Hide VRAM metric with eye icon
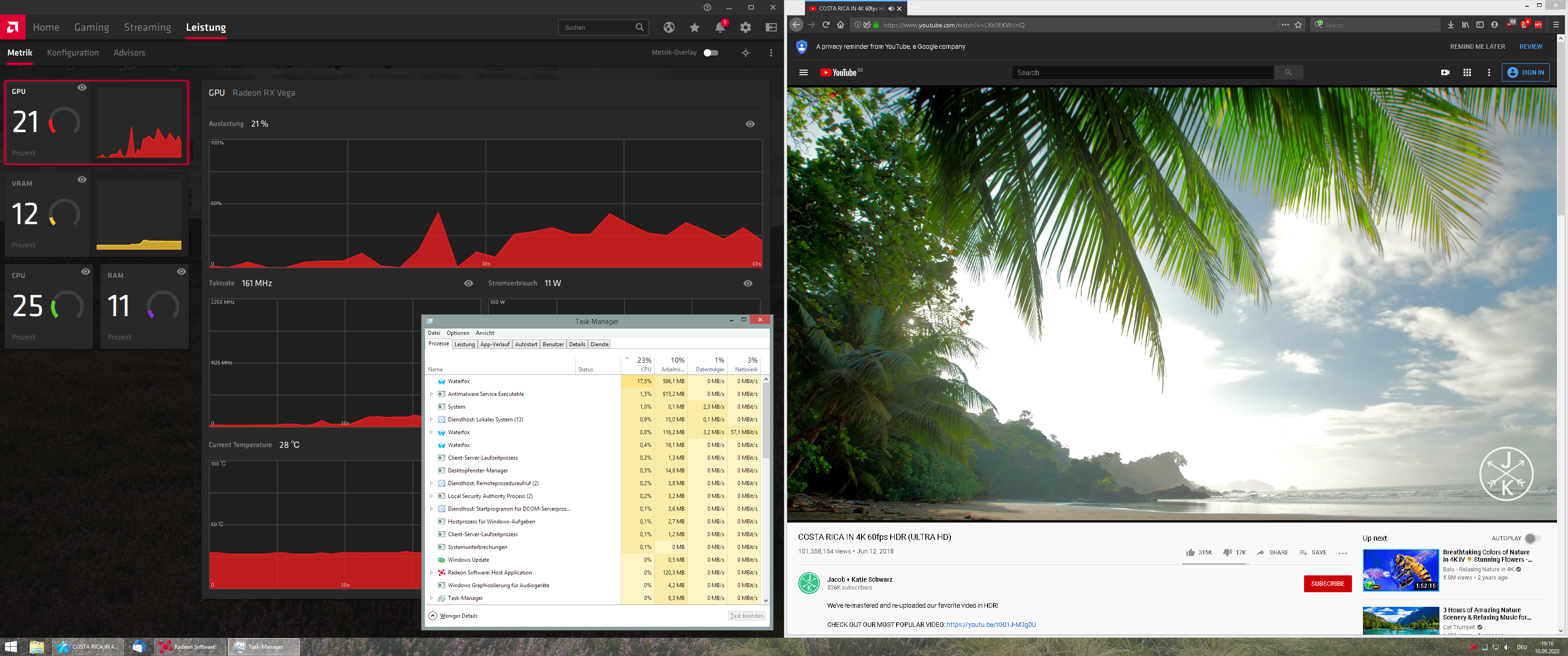This screenshot has width=1568, height=656. [x=82, y=179]
